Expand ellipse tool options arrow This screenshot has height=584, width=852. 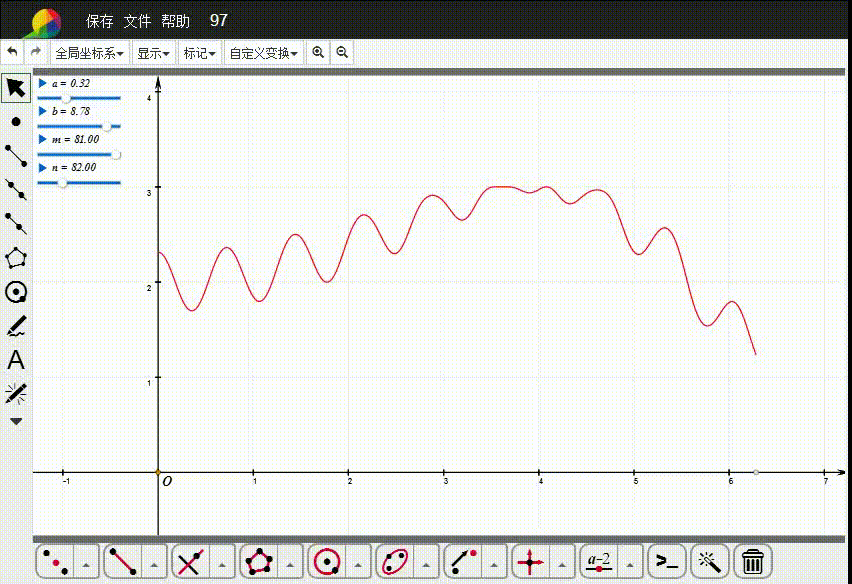pos(426,563)
